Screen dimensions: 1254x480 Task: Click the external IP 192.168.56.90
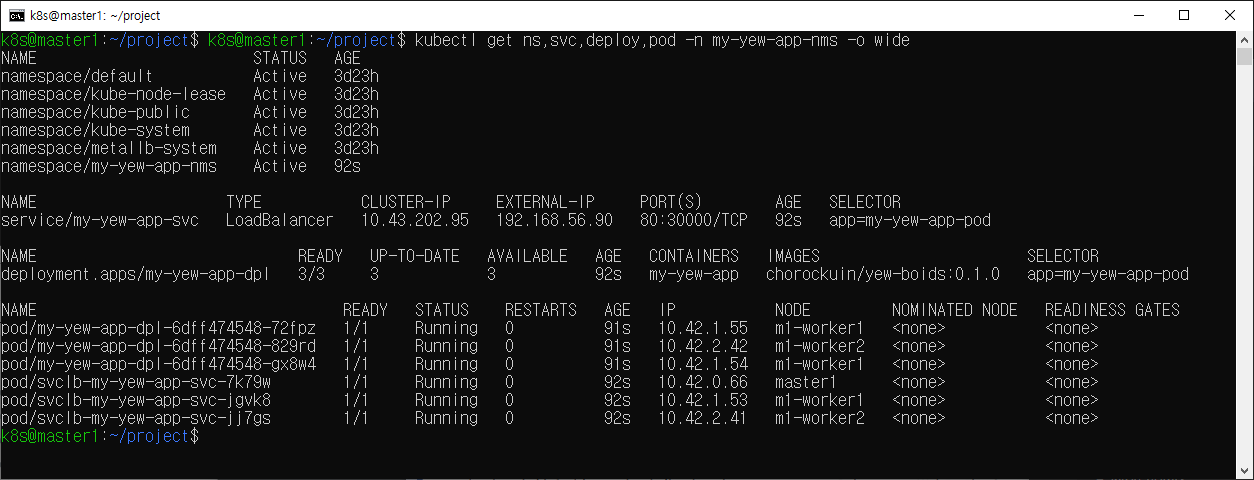[554, 220]
